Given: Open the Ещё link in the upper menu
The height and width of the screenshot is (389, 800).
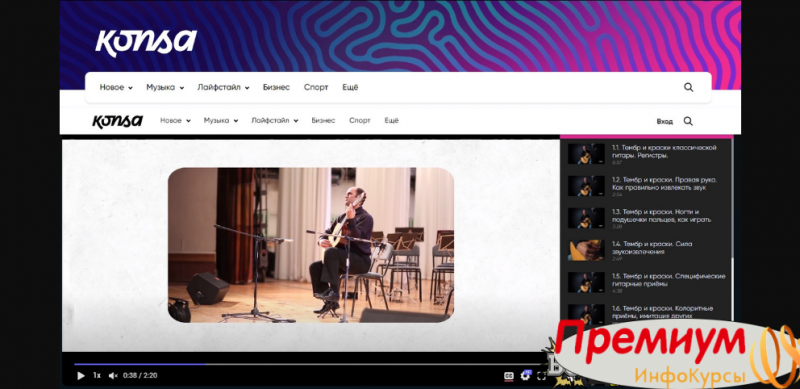Looking at the screenshot, I should pos(350,87).
